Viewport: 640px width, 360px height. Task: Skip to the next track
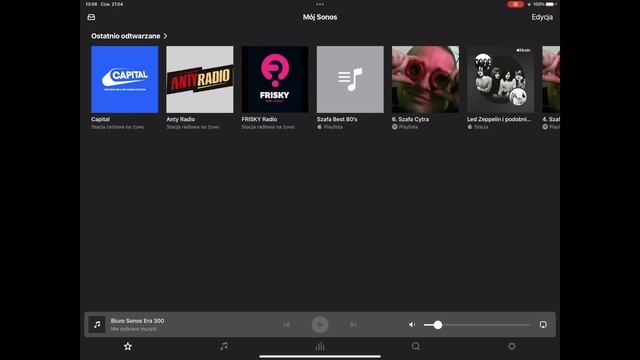353,324
